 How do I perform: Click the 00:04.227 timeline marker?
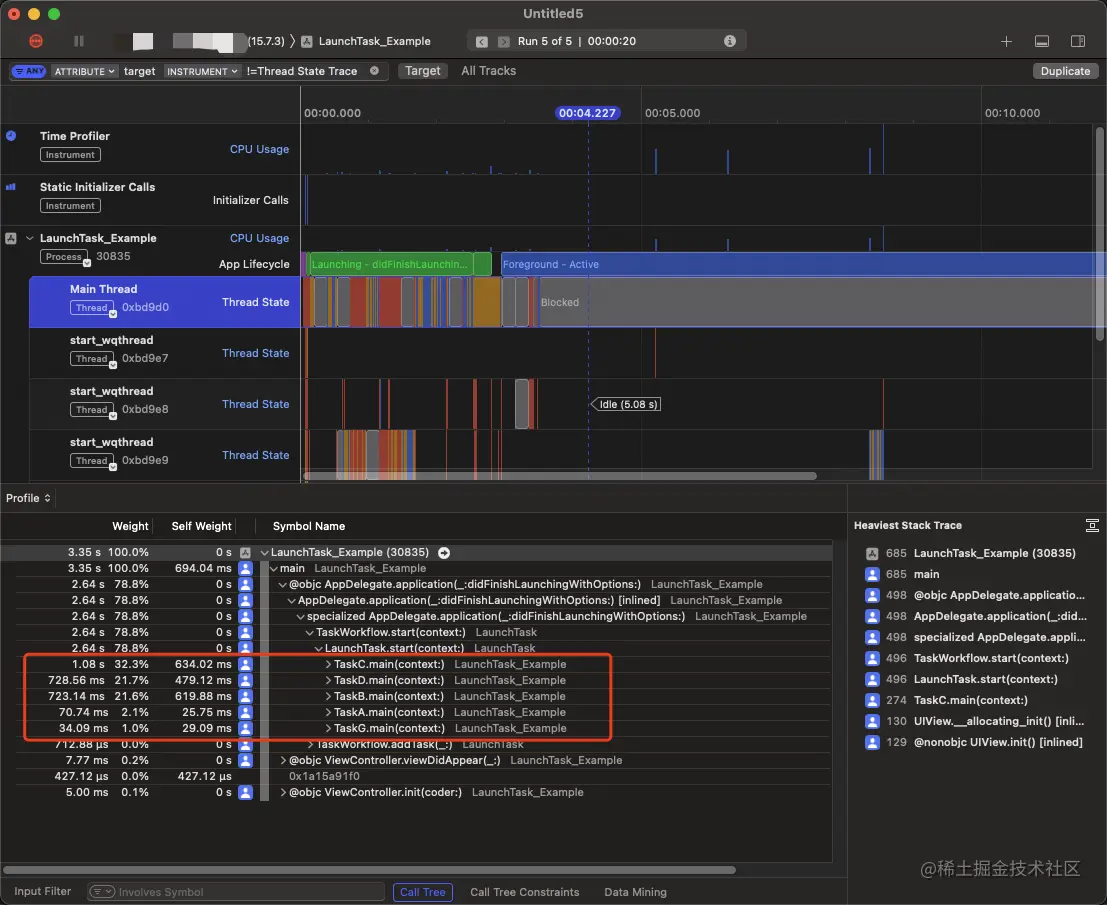(x=587, y=113)
